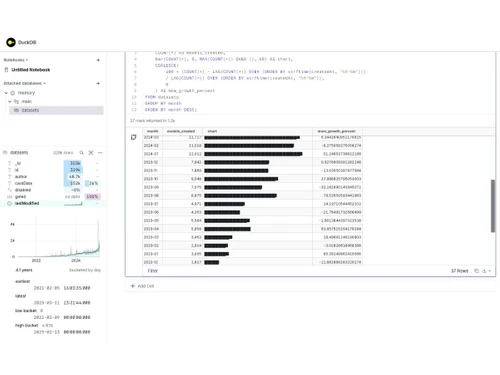This screenshot has height=375, width=500.
Task: Click the collapse icon in datasets panel
Action: pyautogui.click(x=91, y=153)
